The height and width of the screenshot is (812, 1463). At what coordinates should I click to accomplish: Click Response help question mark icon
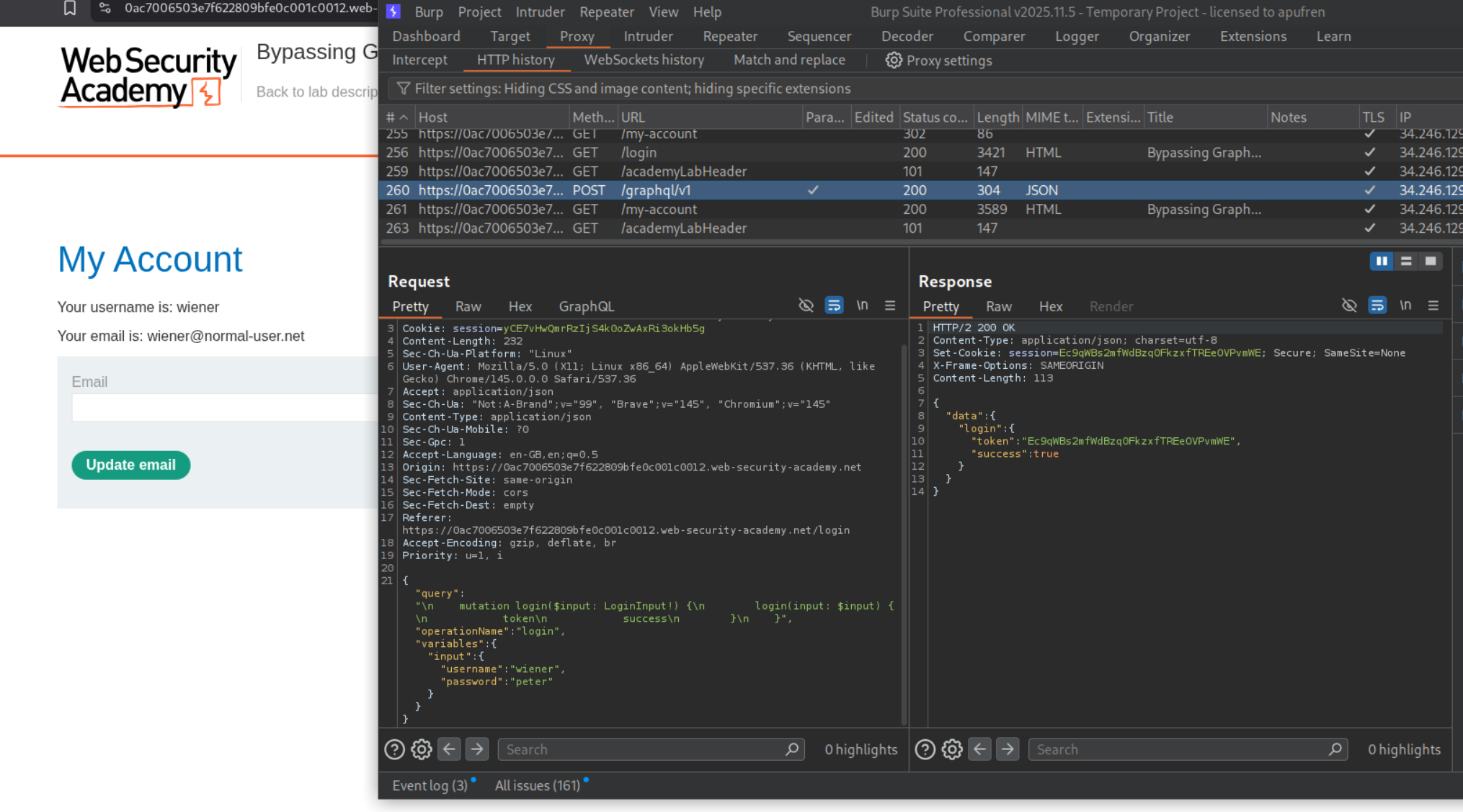[x=925, y=749]
